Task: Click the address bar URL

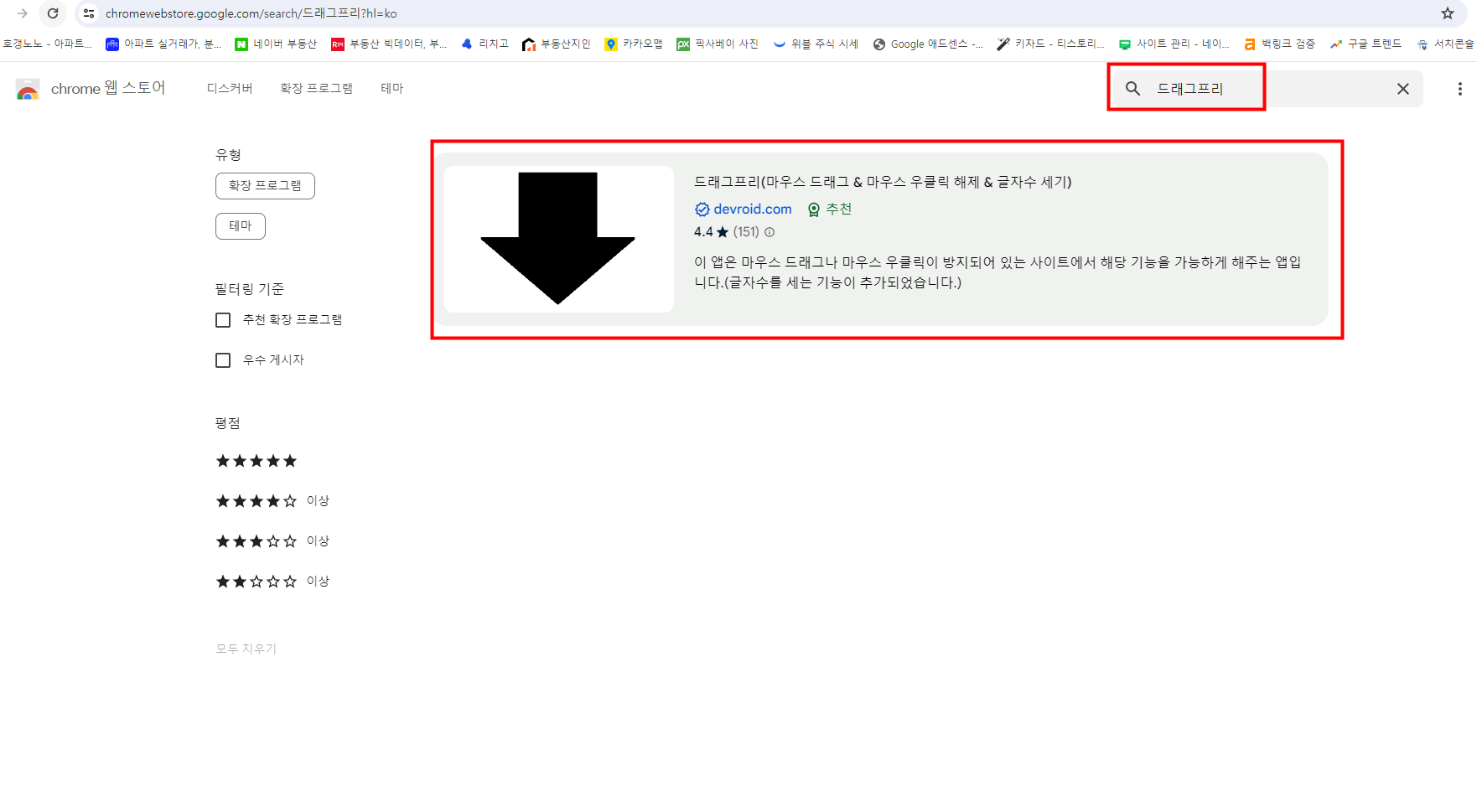Action: (251, 13)
